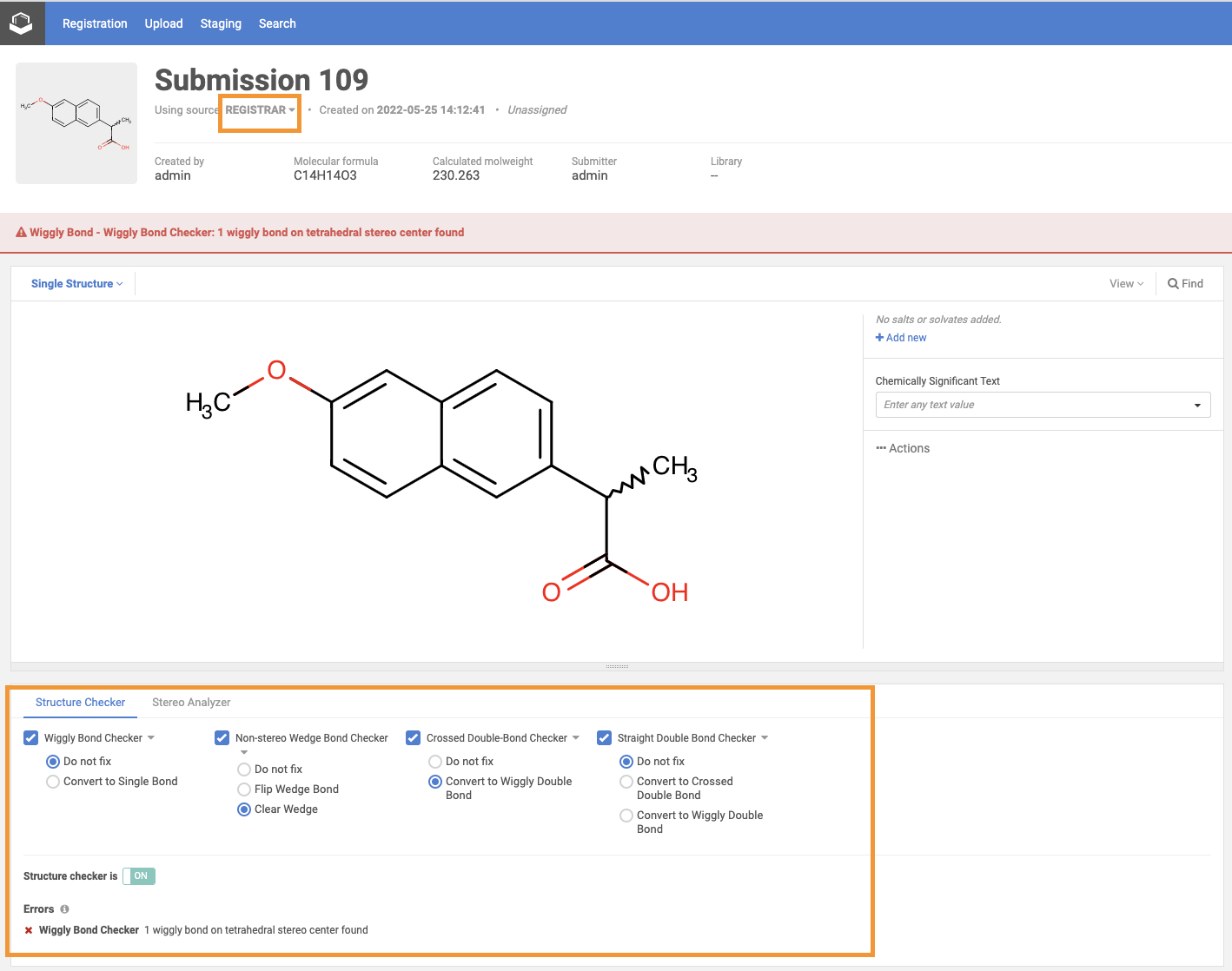Click the Errors info icon
This screenshot has width=1232, height=971.
tap(64, 909)
